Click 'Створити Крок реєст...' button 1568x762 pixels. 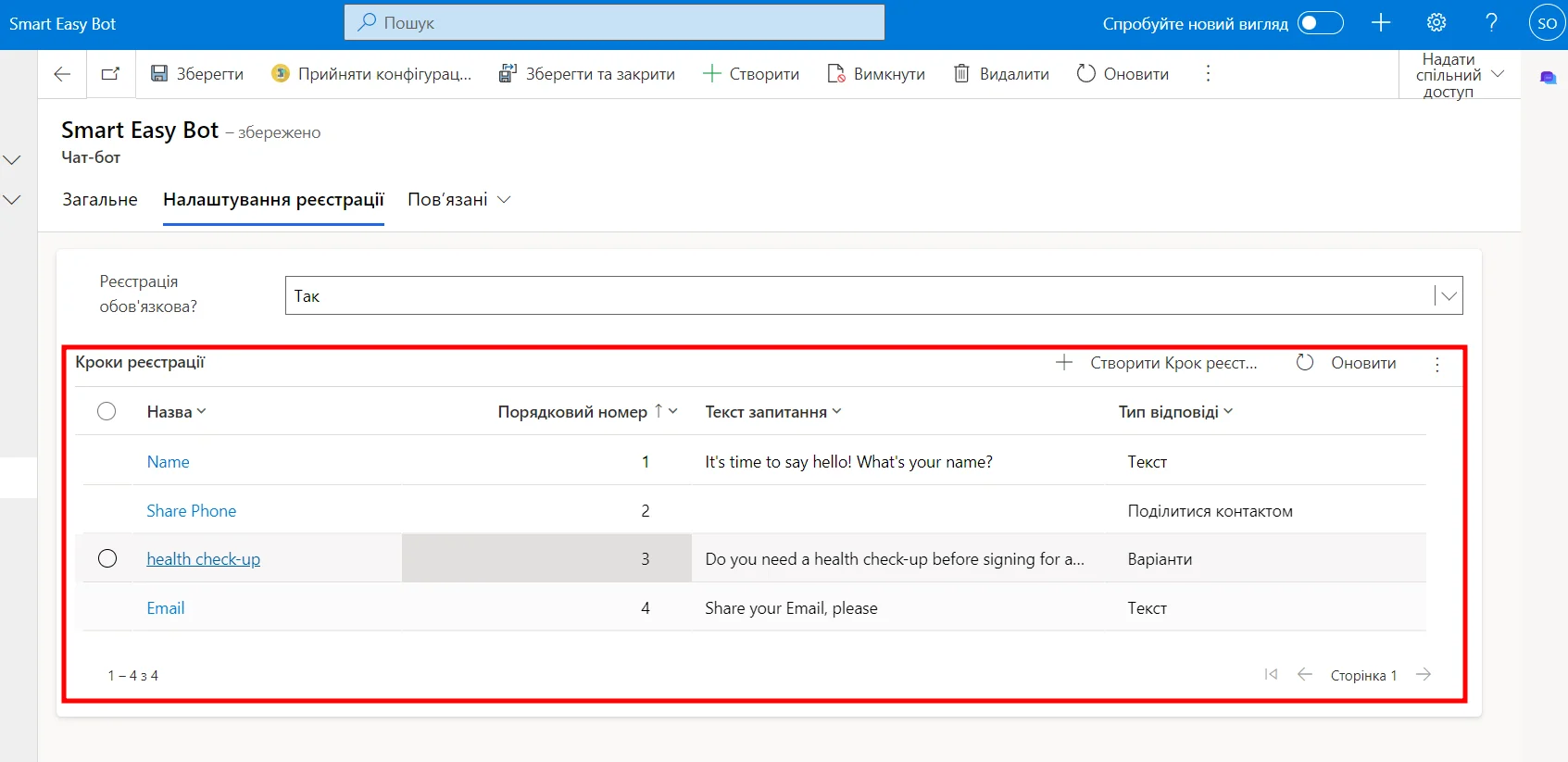1158,363
